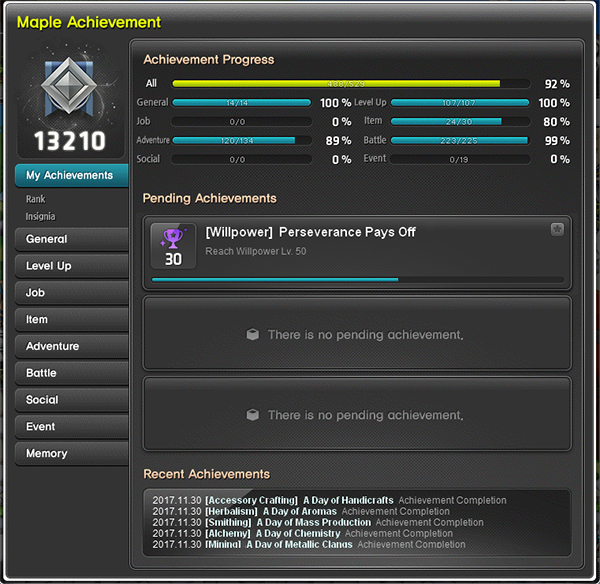Image resolution: width=600 pixels, height=584 pixels.
Task: Open the Rank sub-menu
Action: tap(36, 199)
